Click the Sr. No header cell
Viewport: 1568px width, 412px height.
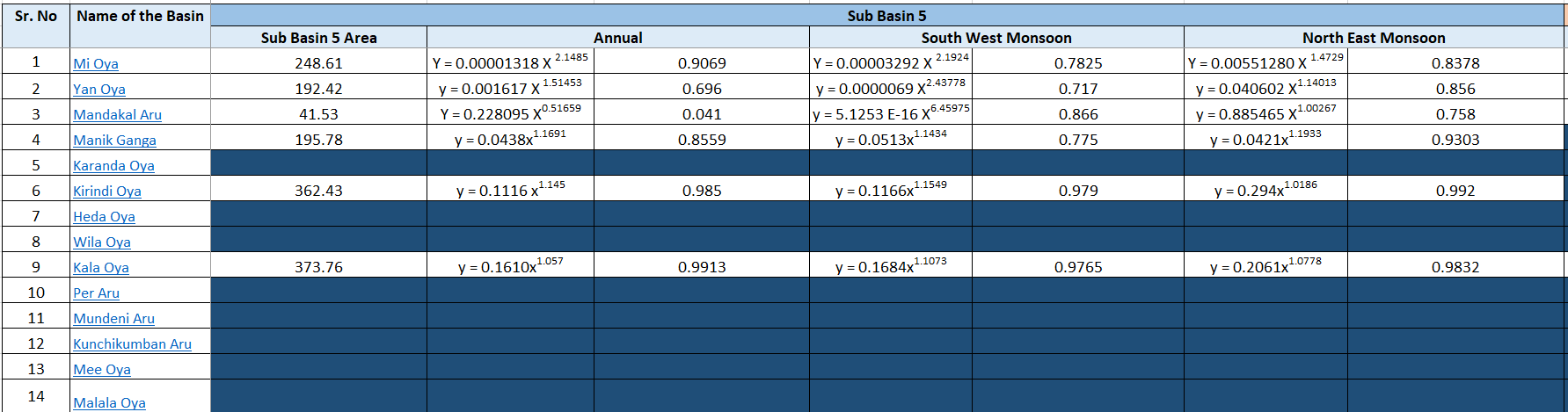(x=36, y=16)
